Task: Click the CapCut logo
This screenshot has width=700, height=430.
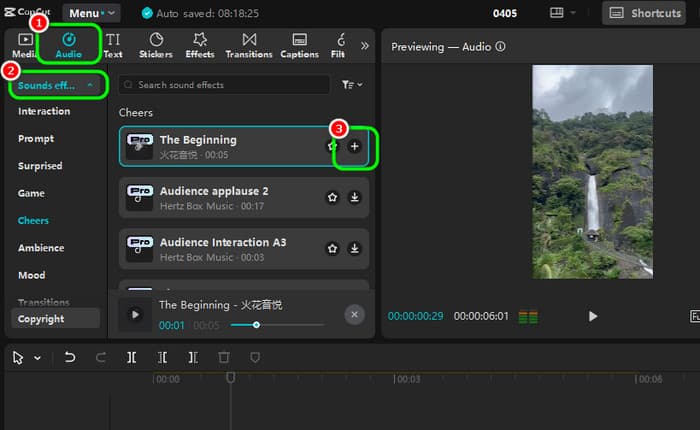Action: 27,12
